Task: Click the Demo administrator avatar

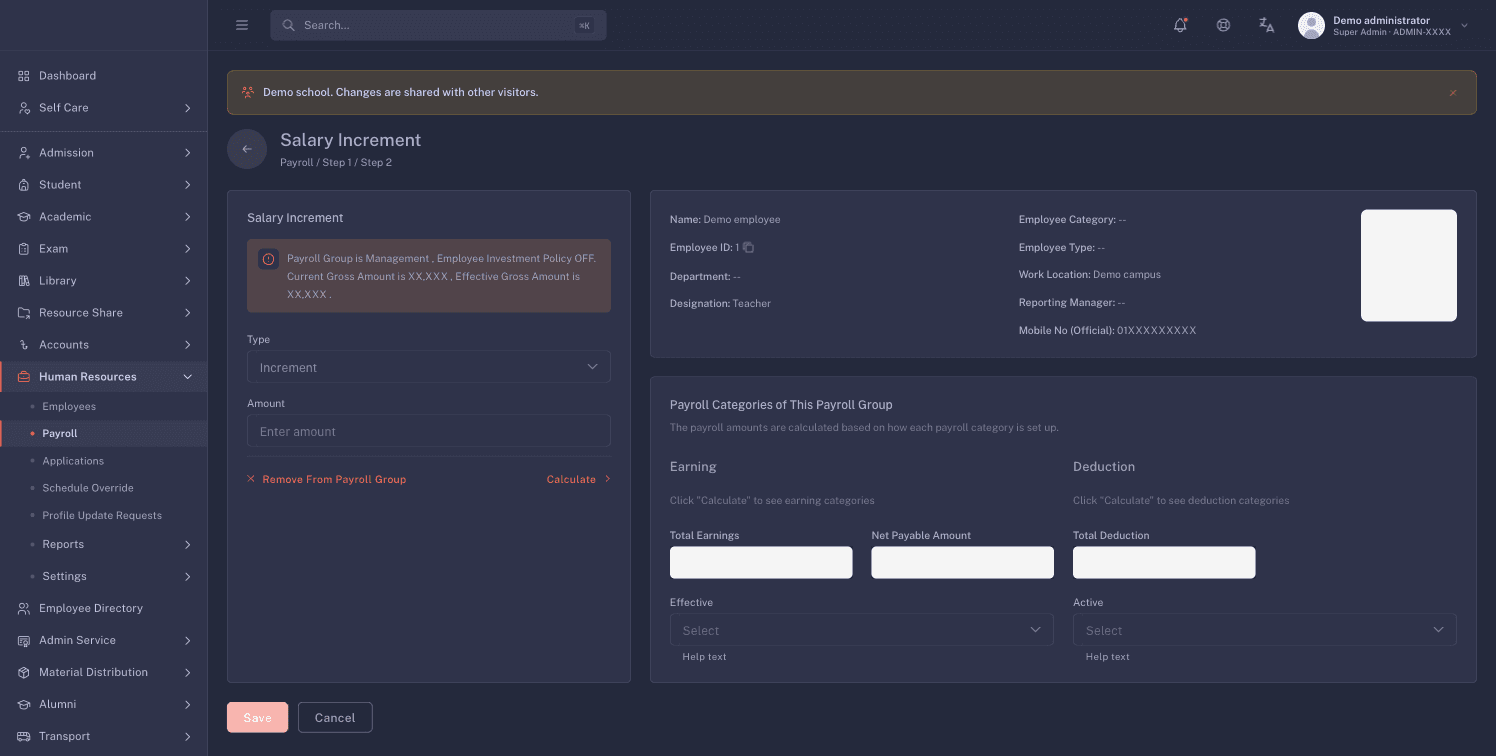Action: point(1311,26)
